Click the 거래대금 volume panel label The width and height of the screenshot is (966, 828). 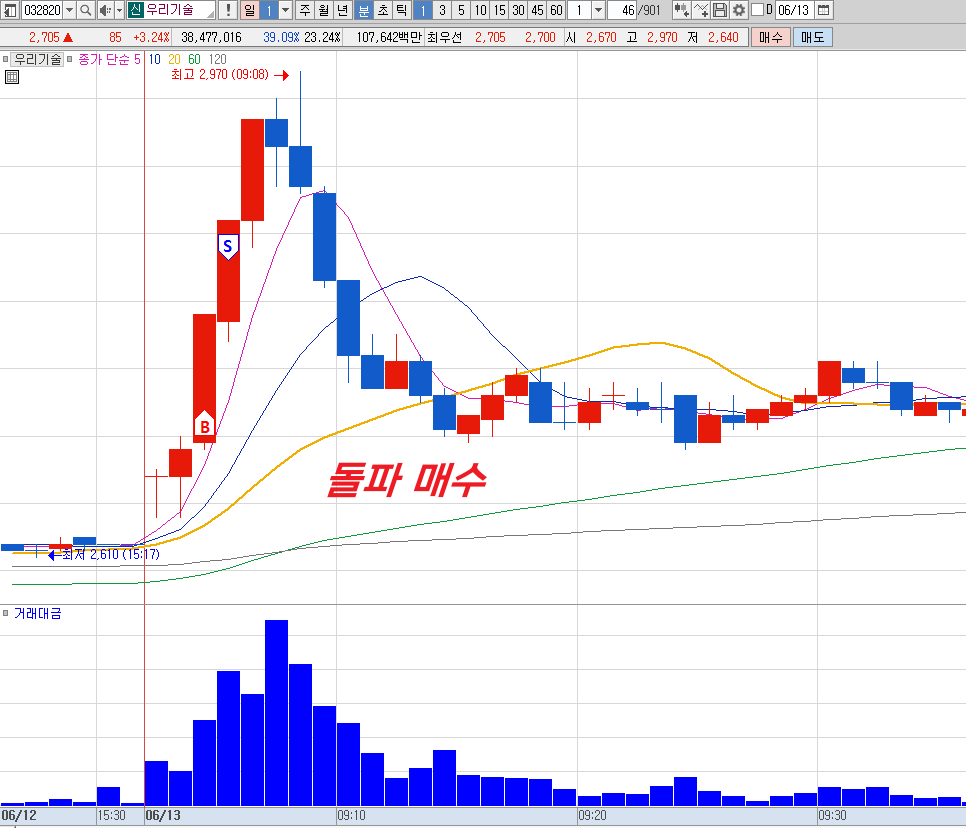[x=38, y=613]
